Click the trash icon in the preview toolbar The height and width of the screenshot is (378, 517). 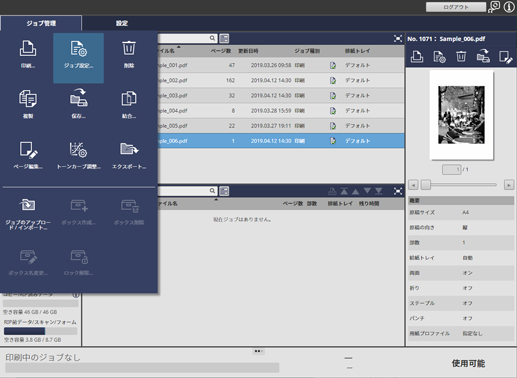click(461, 57)
